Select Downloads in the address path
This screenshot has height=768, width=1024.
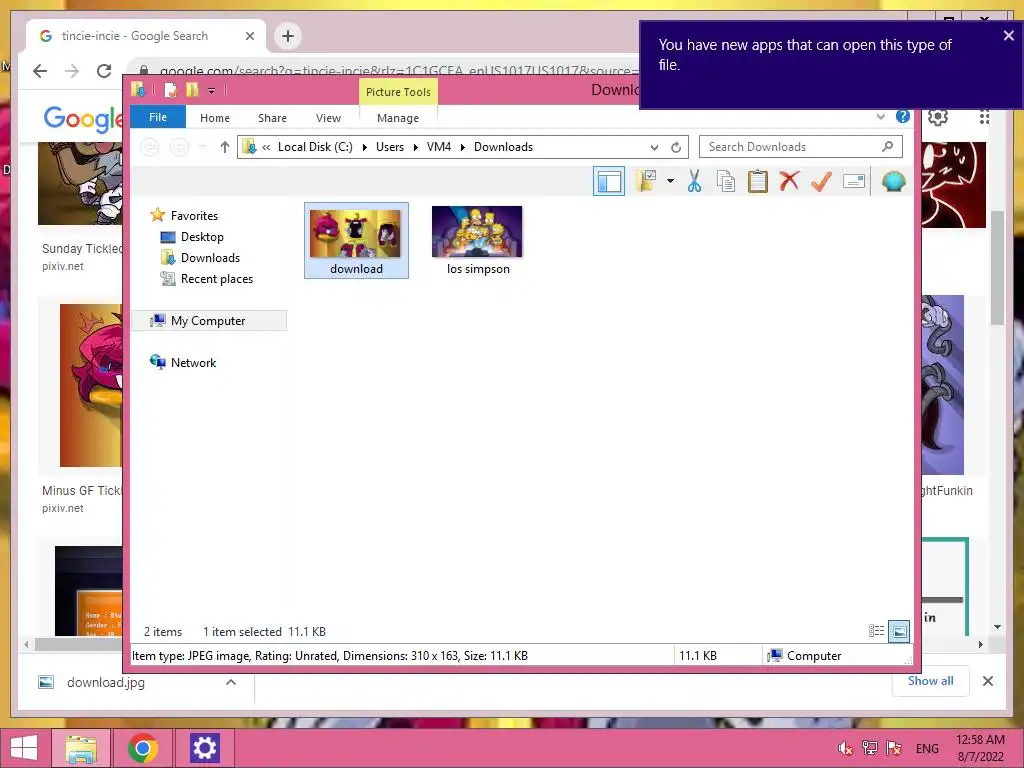504,147
